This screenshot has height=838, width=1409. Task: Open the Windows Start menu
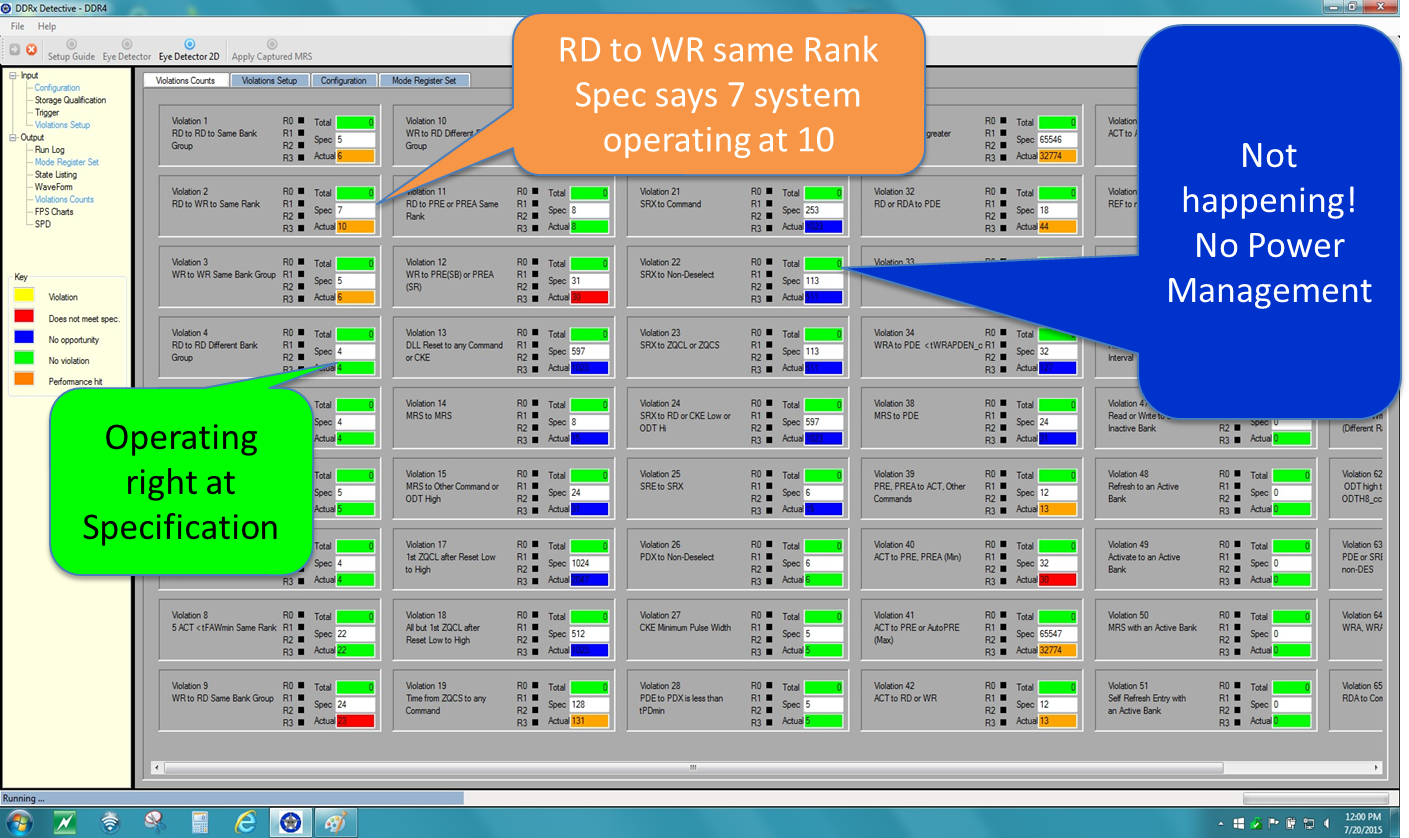(x=19, y=822)
